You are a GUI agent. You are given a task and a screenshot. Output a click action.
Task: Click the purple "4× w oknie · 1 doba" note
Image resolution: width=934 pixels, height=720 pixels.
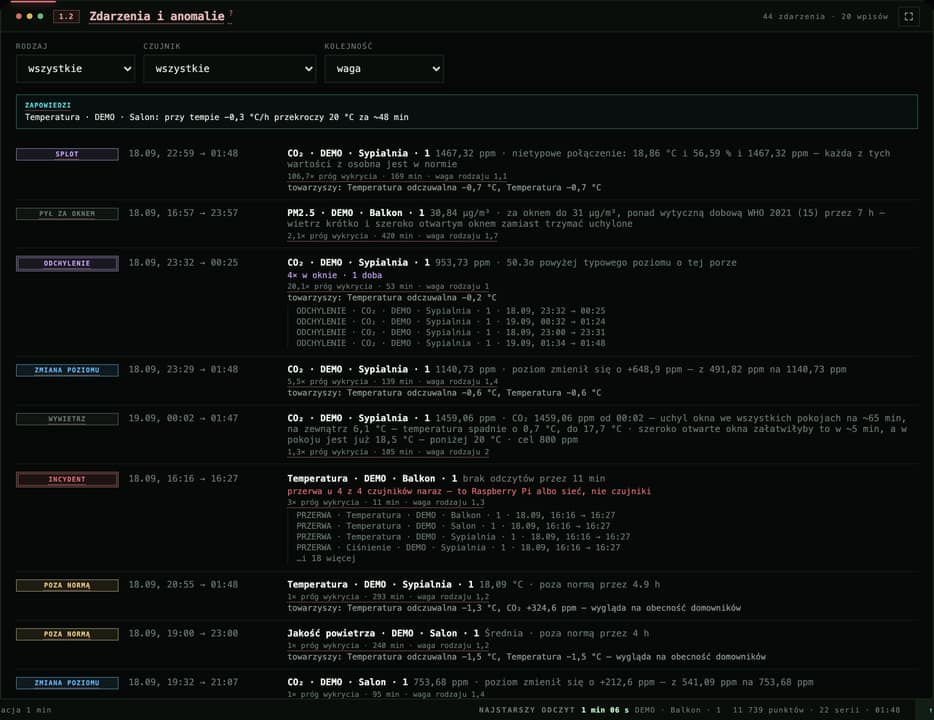tap(335, 275)
